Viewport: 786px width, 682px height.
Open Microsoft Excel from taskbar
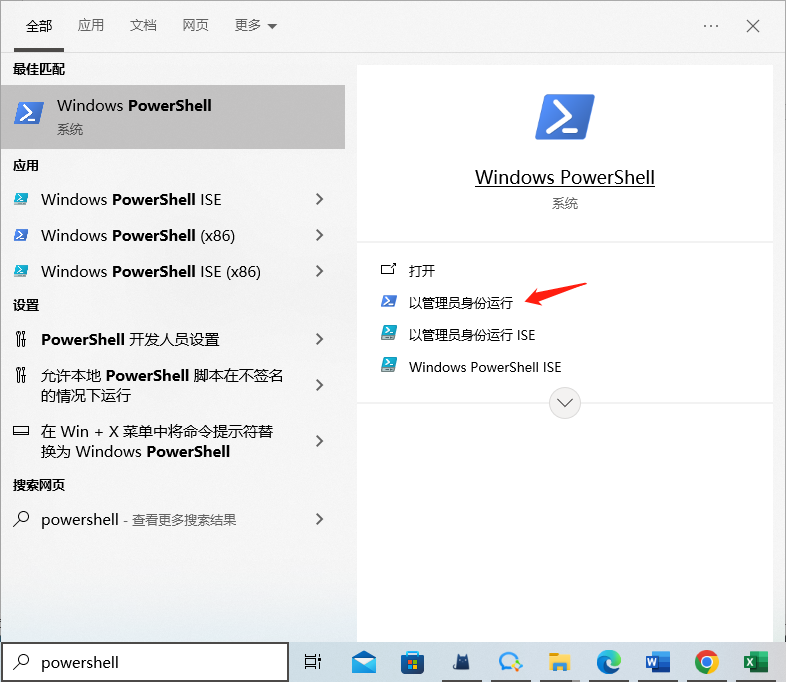coord(756,662)
